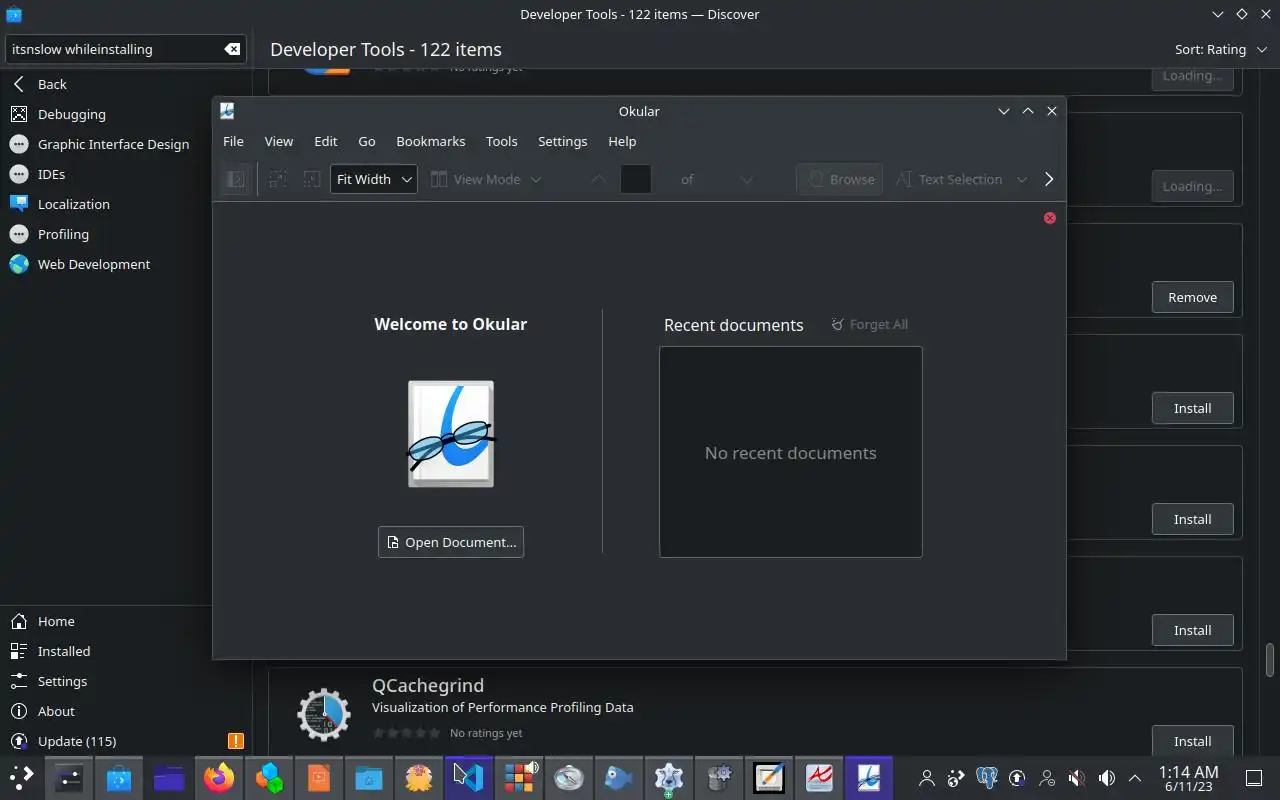Select the Debugging category
The height and width of the screenshot is (800, 1280).
(x=126, y=114)
